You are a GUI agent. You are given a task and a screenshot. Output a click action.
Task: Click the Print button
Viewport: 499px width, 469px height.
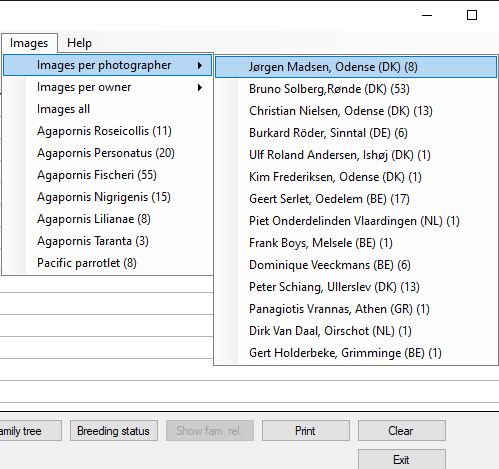tap(306, 431)
